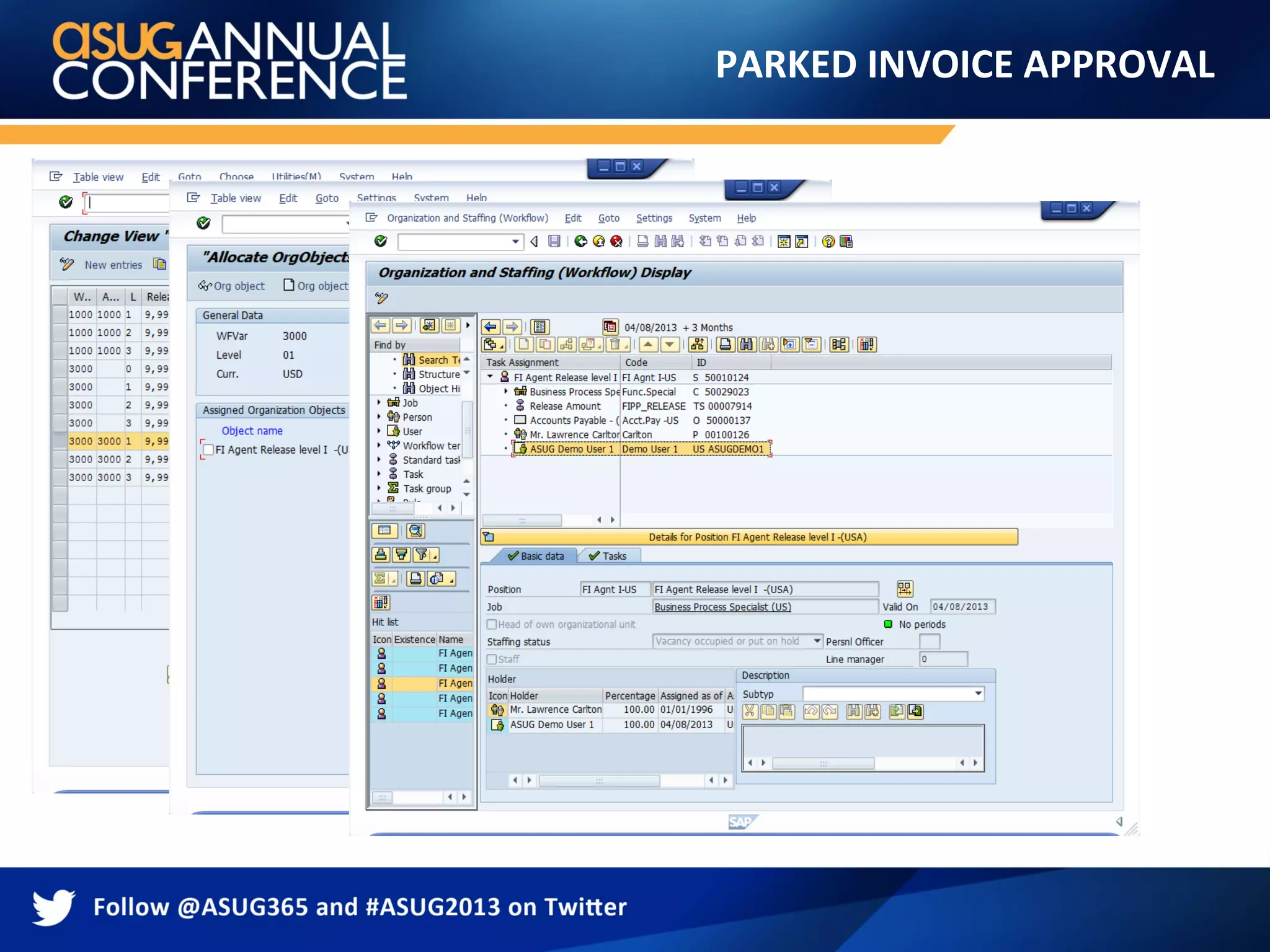Click the green Back arrow icon
Screen dimensions: 1270x952
[581, 241]
